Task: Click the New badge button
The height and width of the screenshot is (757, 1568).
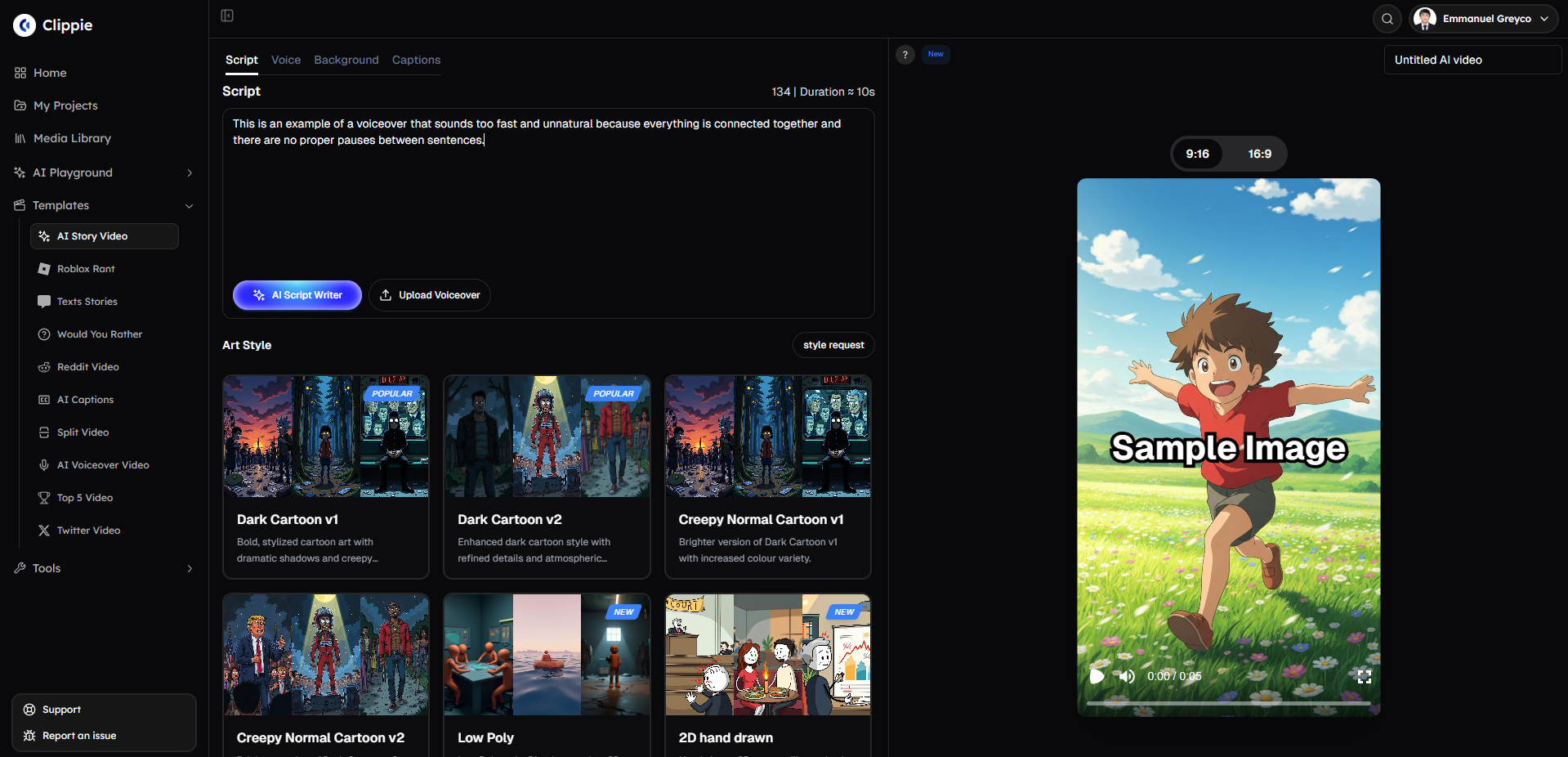Action: [x=936, y=54]
